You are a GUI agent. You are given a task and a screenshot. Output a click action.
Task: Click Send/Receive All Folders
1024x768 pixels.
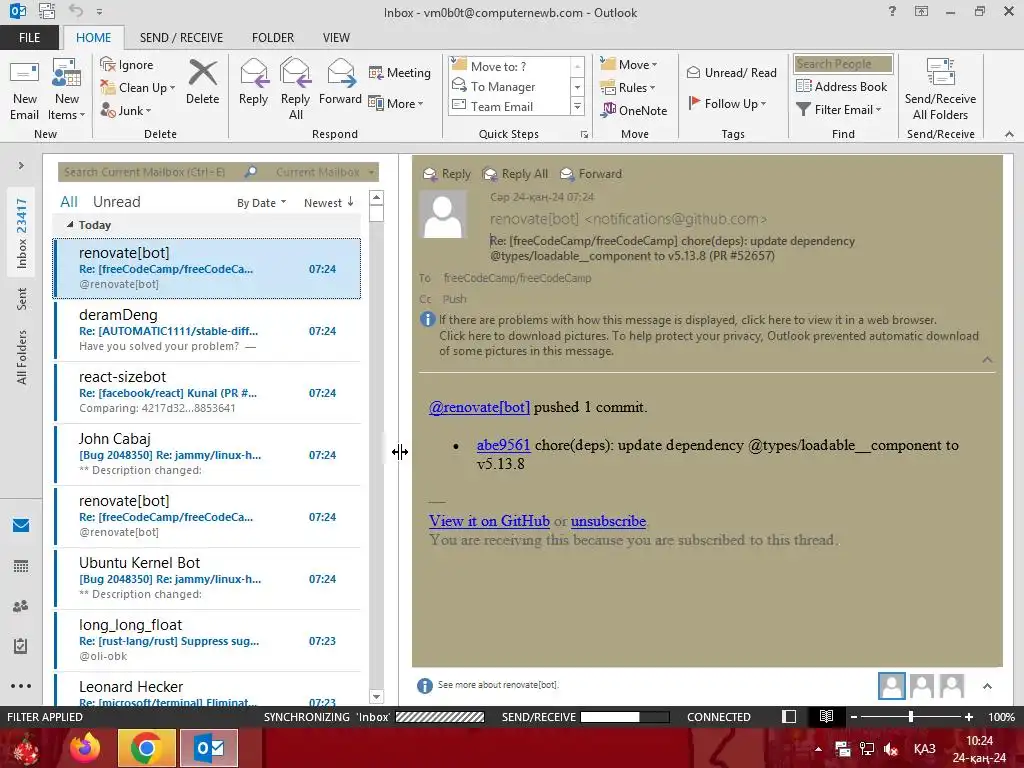tap(940, 90)
